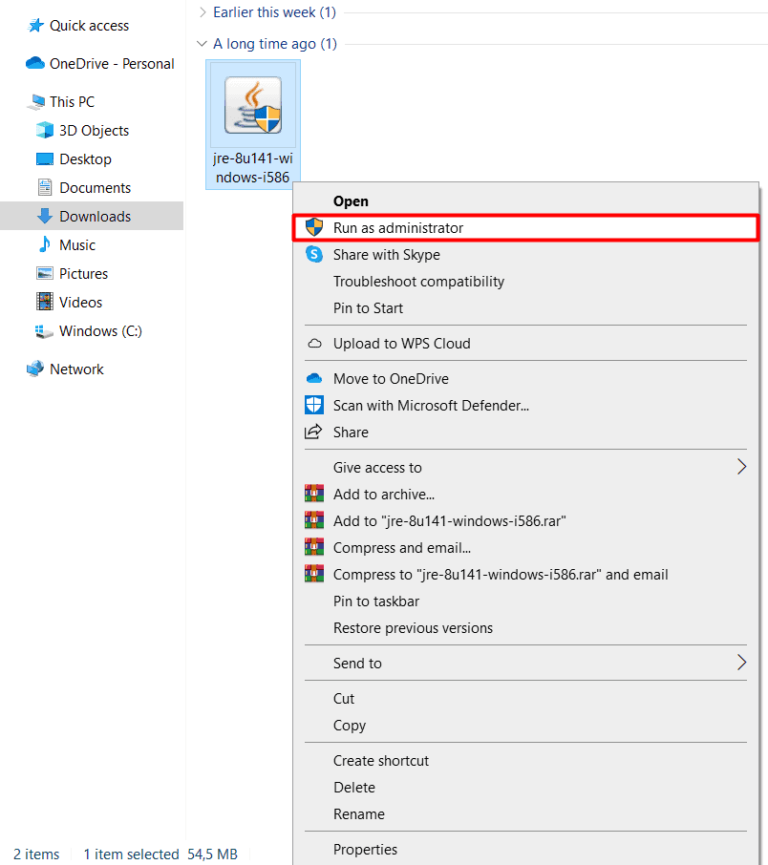Choose Pin to Start
This screenshot has height=865, width=768.
click(x=525, y=308)
